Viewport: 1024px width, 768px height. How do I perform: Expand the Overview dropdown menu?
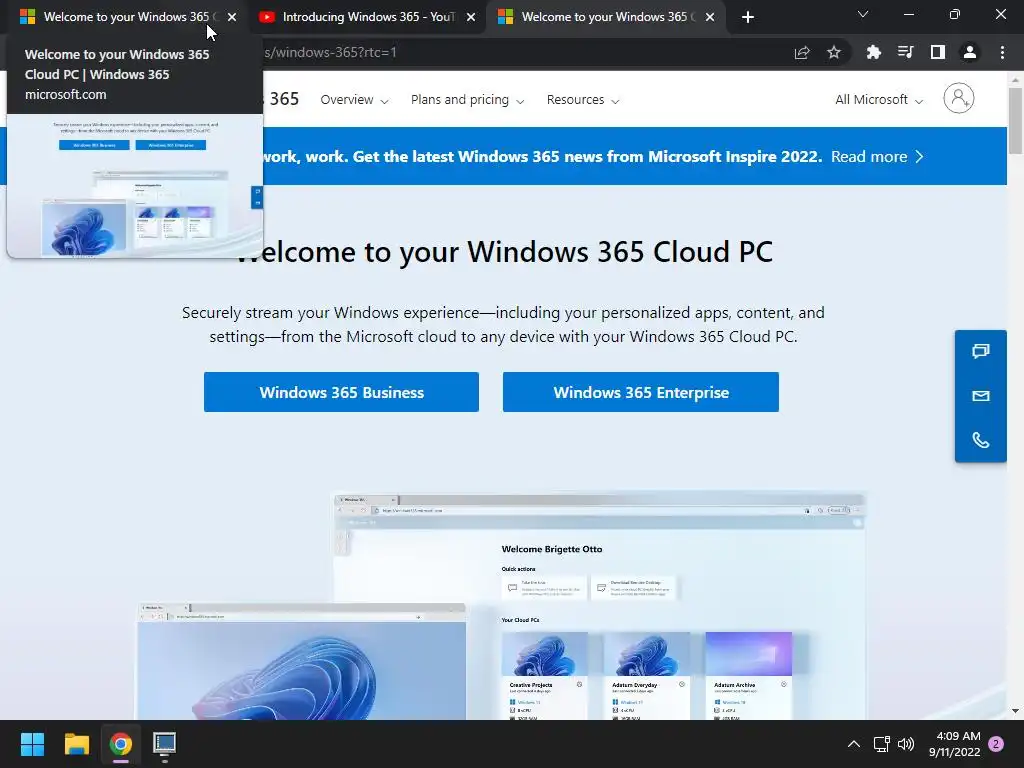pos(354,99)
